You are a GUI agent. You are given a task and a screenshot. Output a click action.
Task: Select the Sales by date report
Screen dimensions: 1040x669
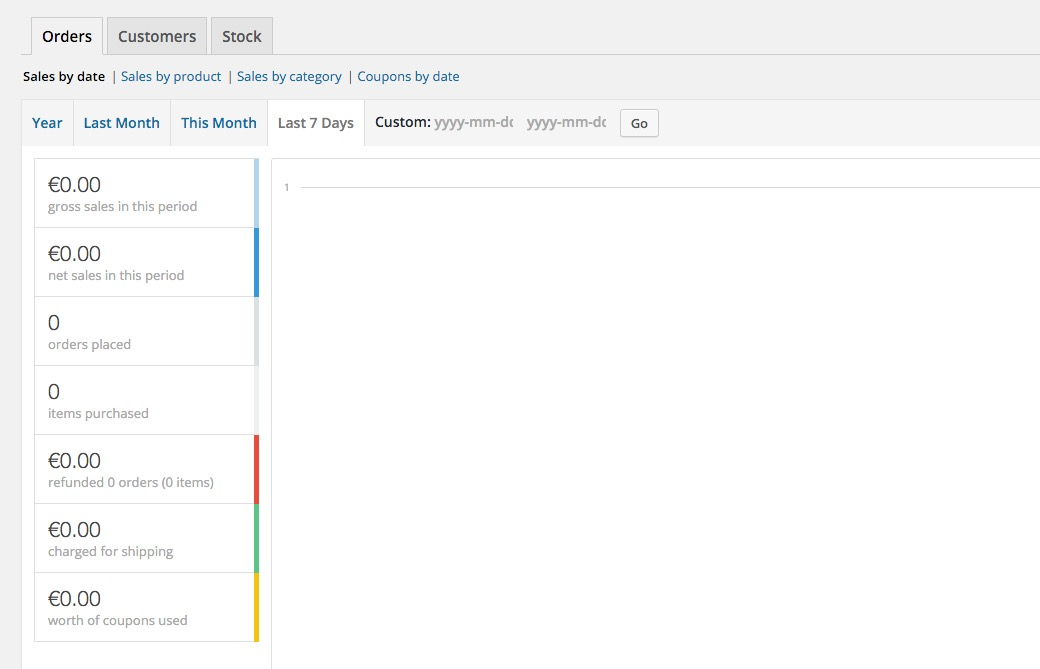[x=64, y=76]
